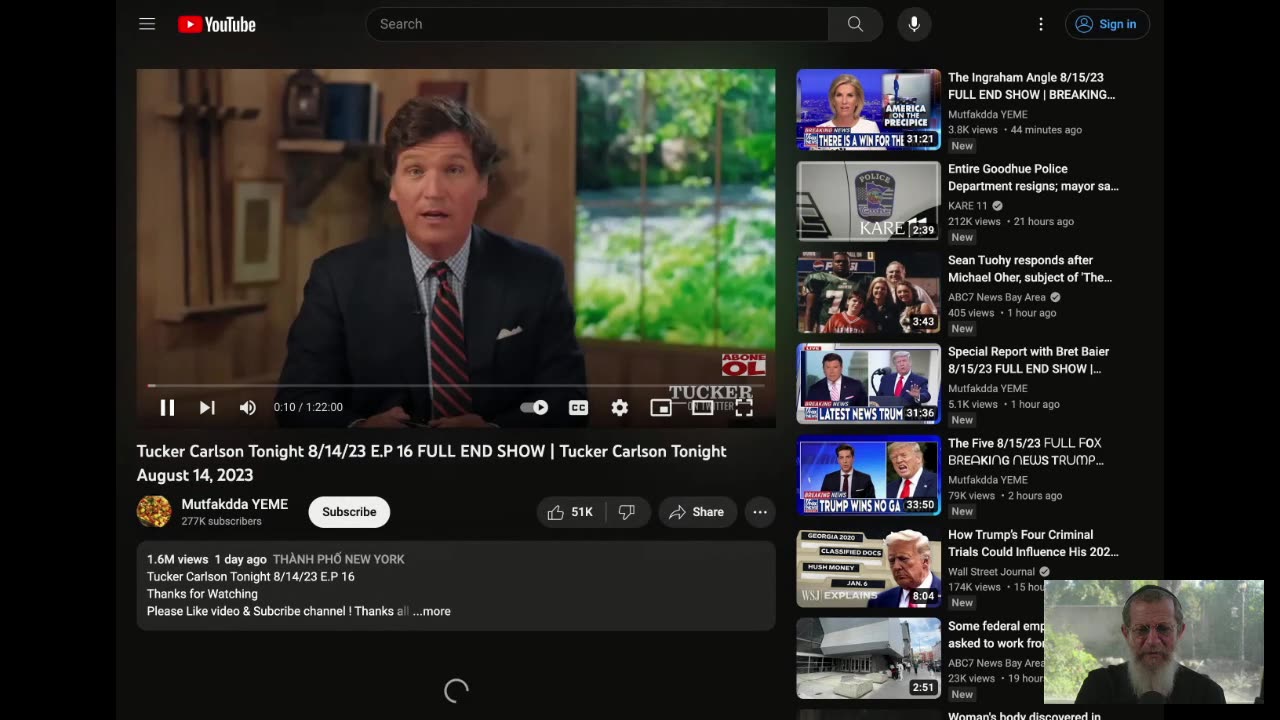1280x720 pixels.
Task: Open the top bar three-dot settings menu
Action: pos(1041,24)
